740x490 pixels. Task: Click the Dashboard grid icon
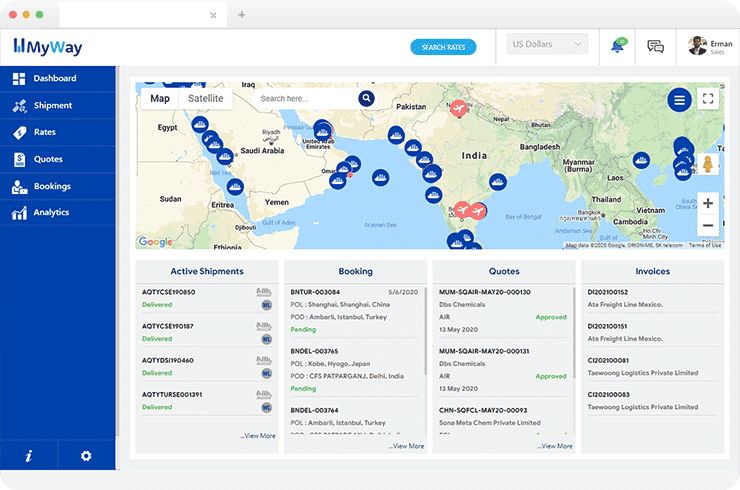[19, 79]
